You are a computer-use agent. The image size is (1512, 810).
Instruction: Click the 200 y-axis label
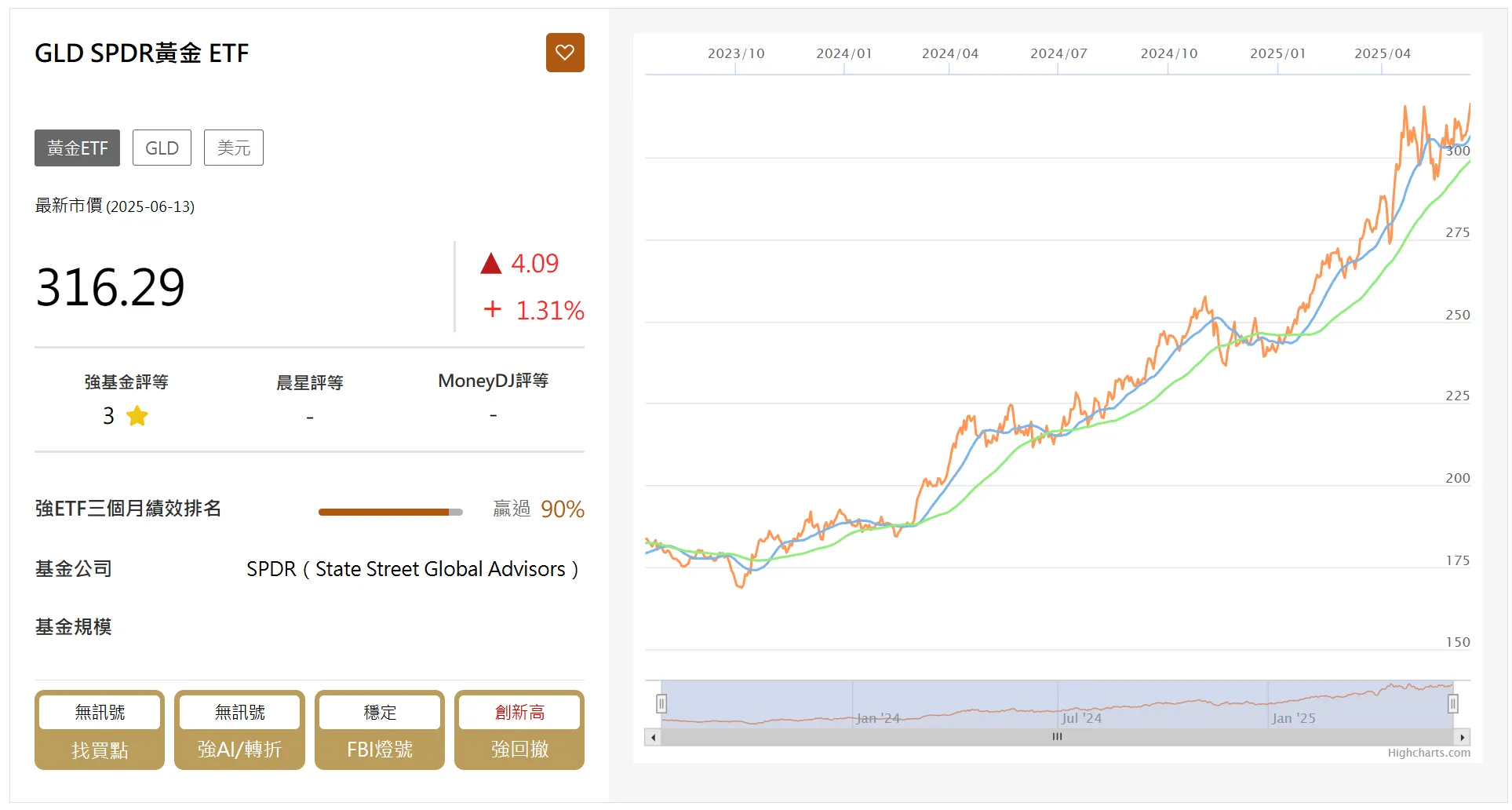pos(1458,478)
